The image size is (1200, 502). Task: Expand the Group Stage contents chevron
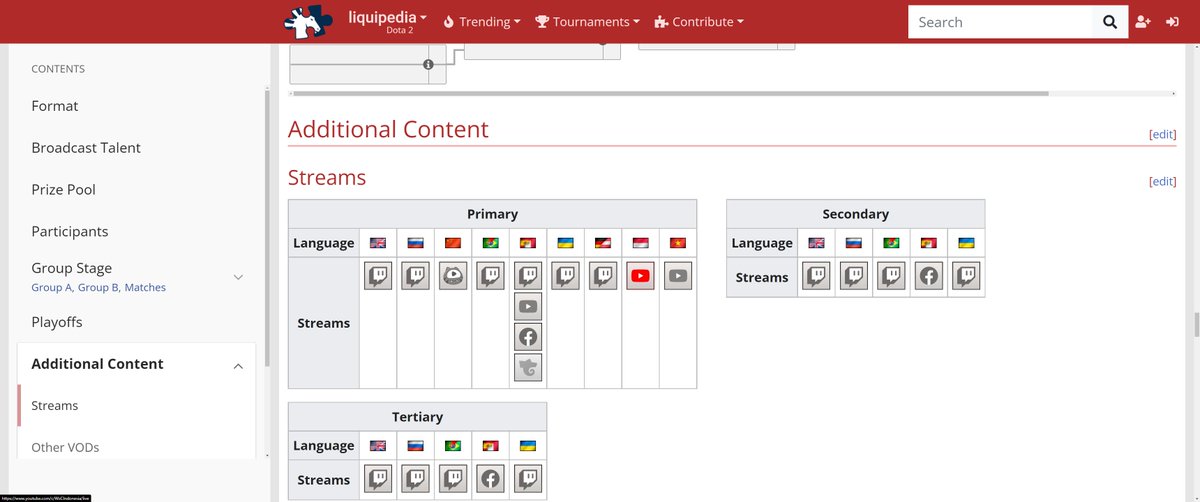pyautogui.click(x=238, y=277)
